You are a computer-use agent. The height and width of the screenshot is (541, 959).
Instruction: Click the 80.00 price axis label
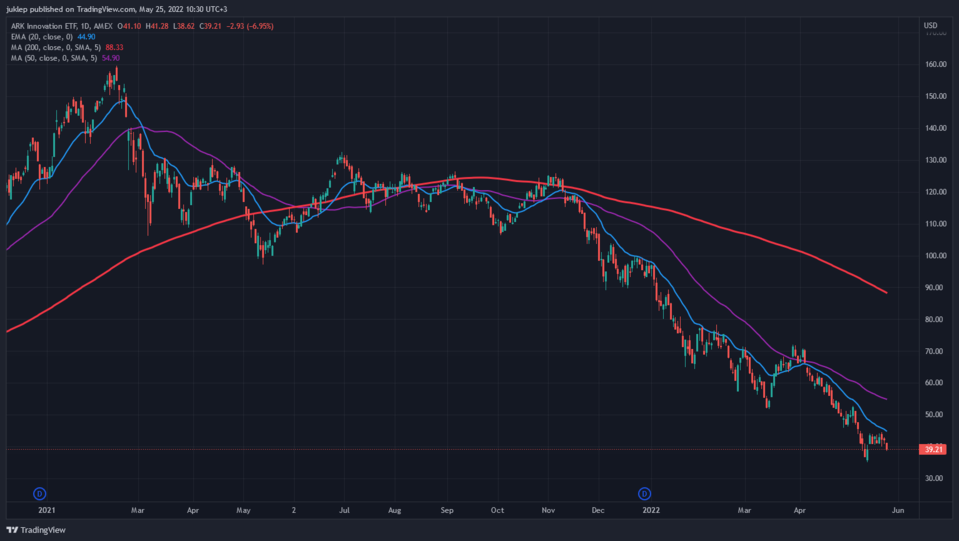[934, 319]
